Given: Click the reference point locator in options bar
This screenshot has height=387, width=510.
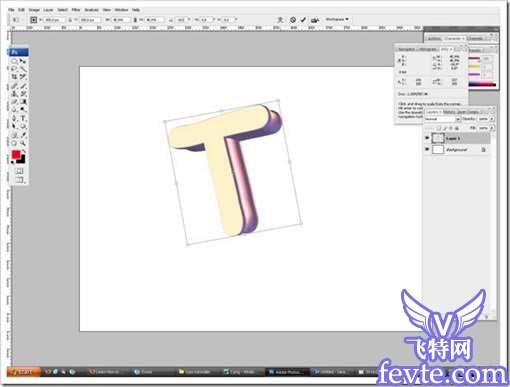Looking at the screenshot, I should [34, 20].
